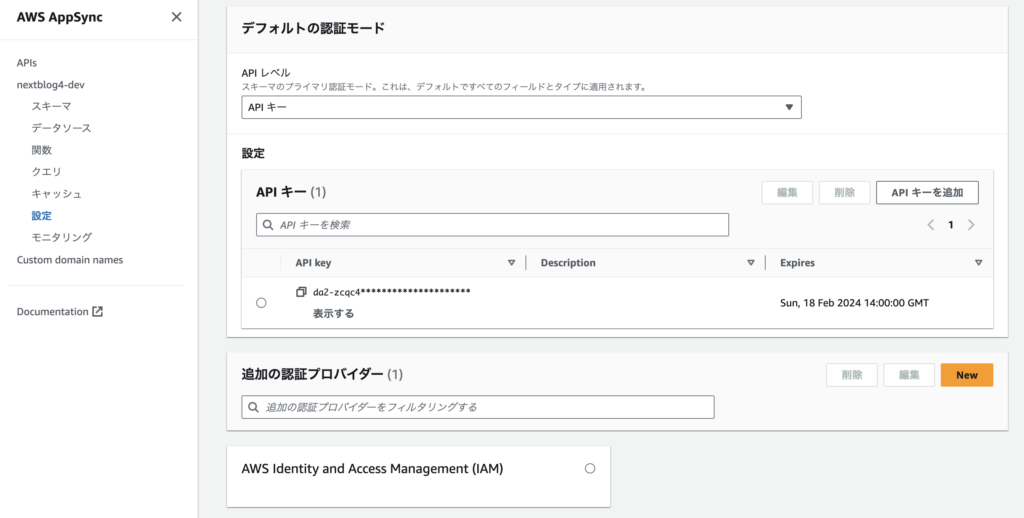Image resolution: width=1024 pixels, height=518 pixels.
Task: Click the filter provider search icon
Action: 253,407
